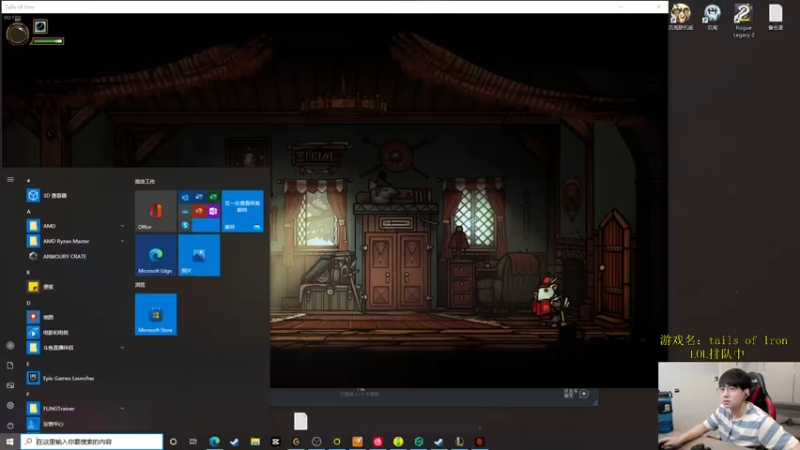Open the first Steam icon on the taskbar

235,442
